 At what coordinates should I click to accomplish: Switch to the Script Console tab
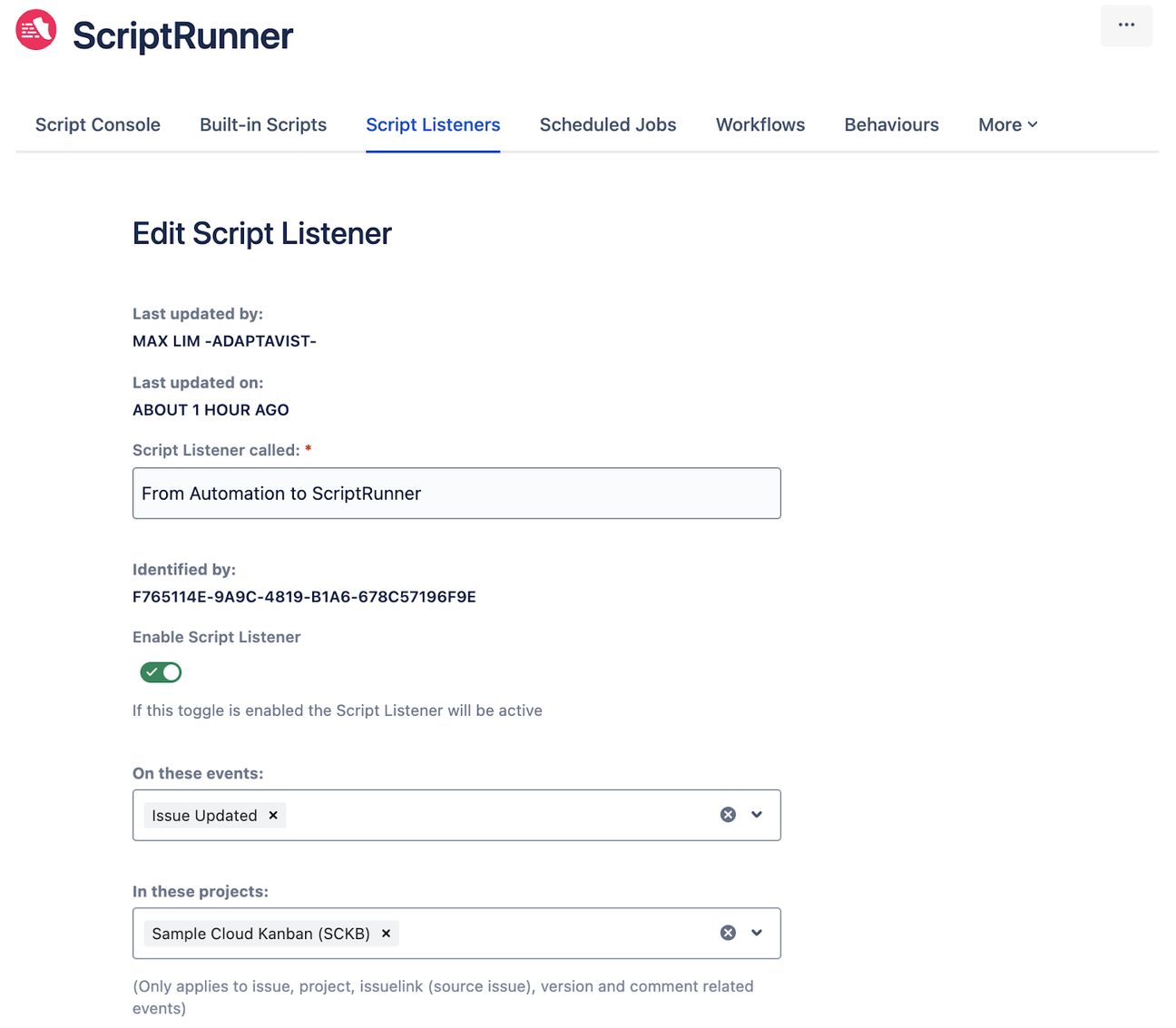tap(97, 124)
